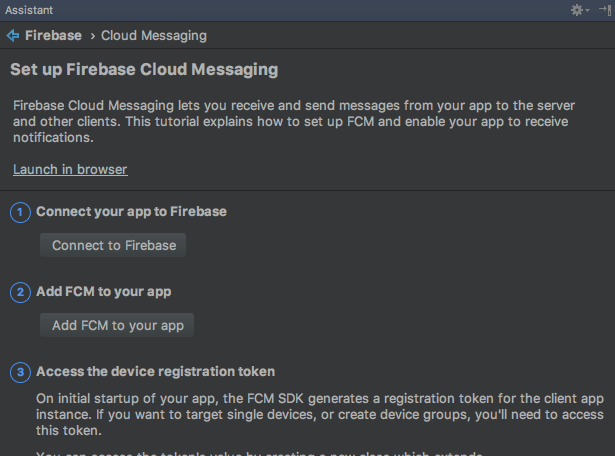
Task: Open the Assistant gear settings menu
Action: point(576,9)
